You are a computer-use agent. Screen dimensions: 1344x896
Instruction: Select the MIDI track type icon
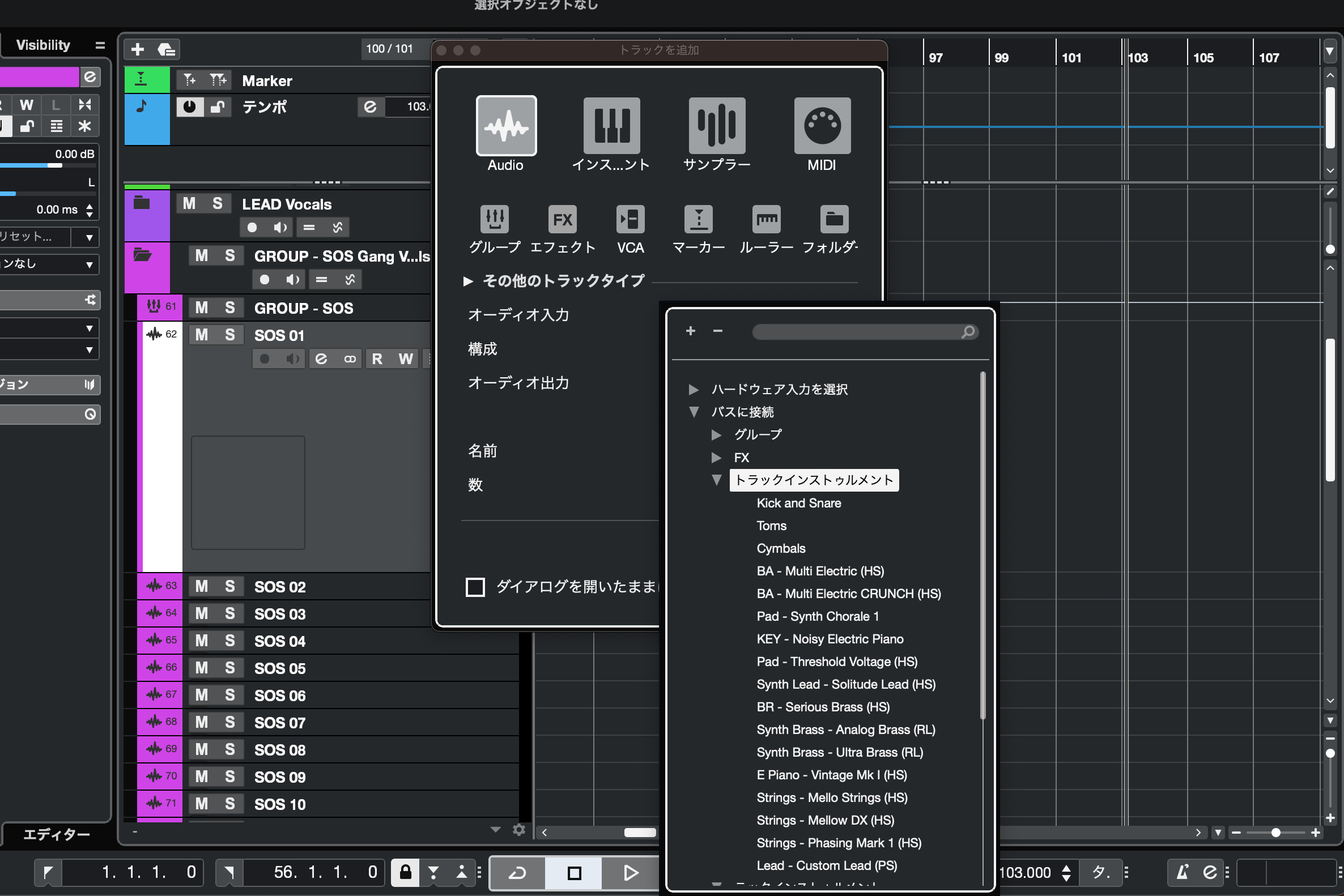coord(822,126)
